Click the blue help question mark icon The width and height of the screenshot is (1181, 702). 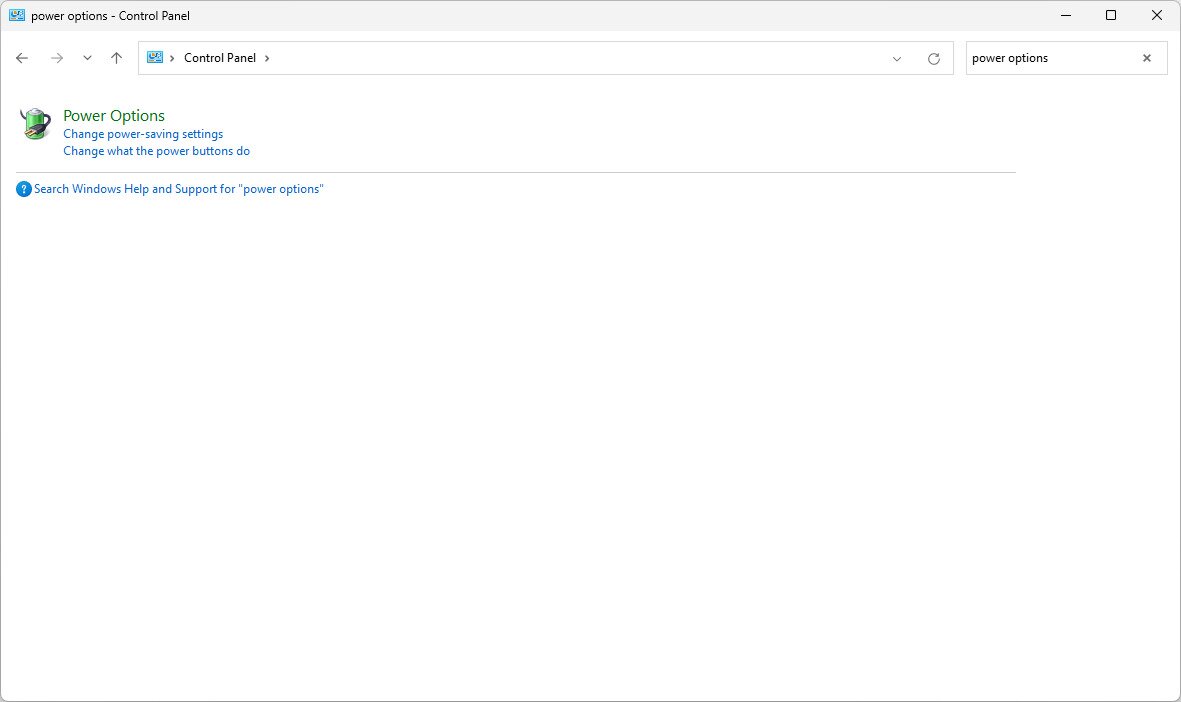(24, 189)
